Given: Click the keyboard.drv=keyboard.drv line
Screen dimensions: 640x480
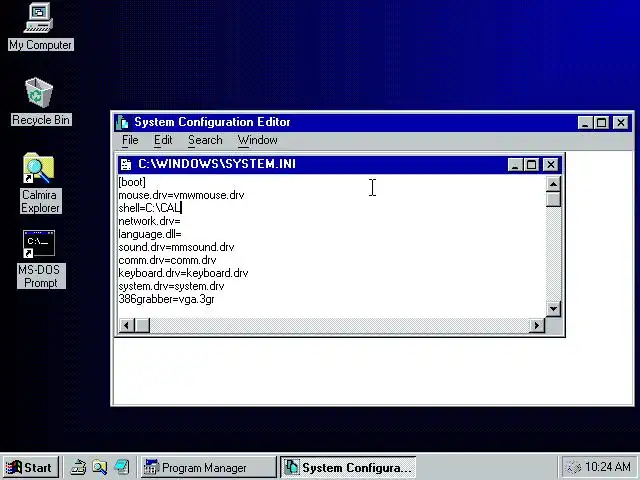Looking at the screenshot, I should pos(183,273).
